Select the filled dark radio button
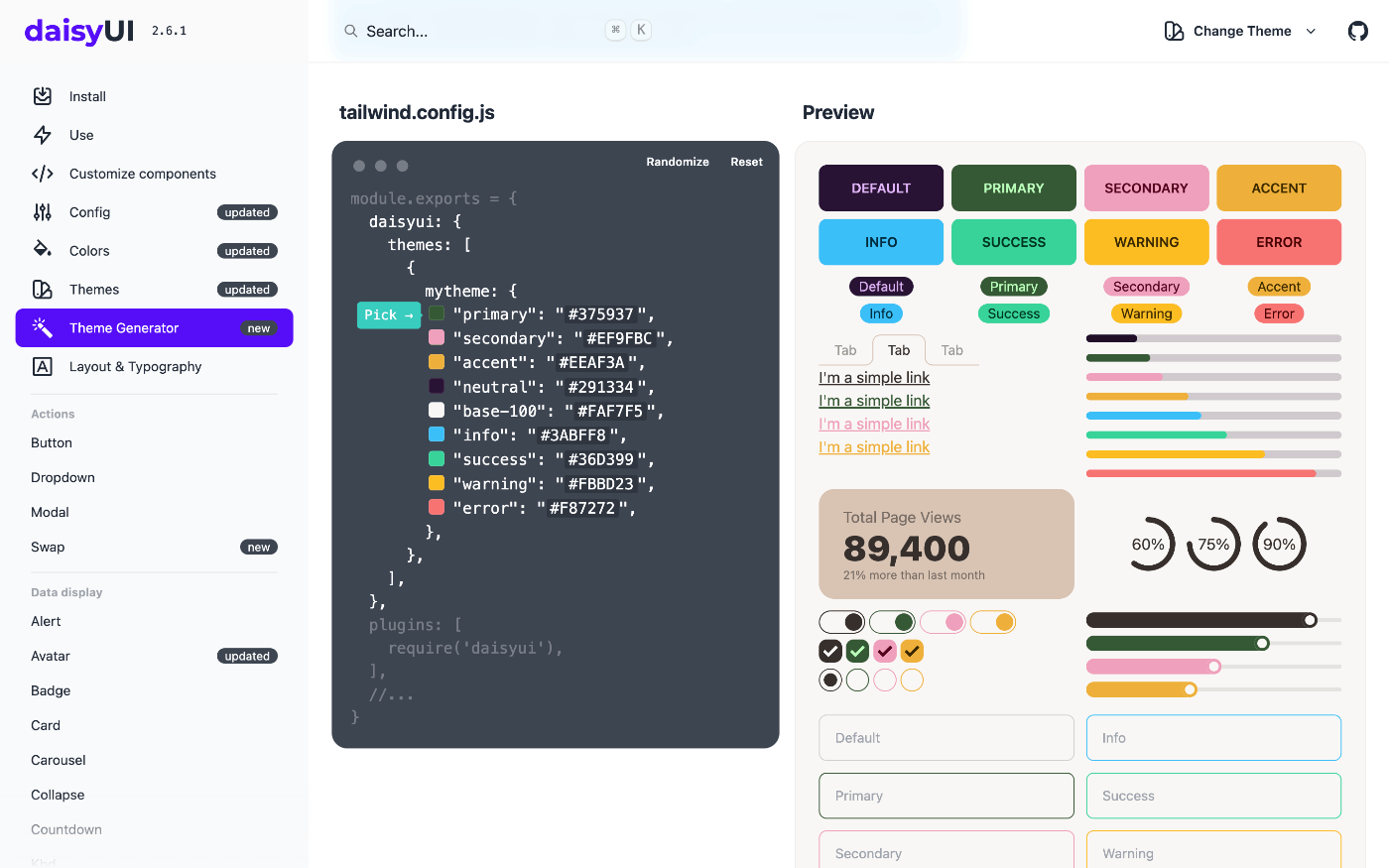This screenshot has width=1389, height=868. [x=830, y=680]
